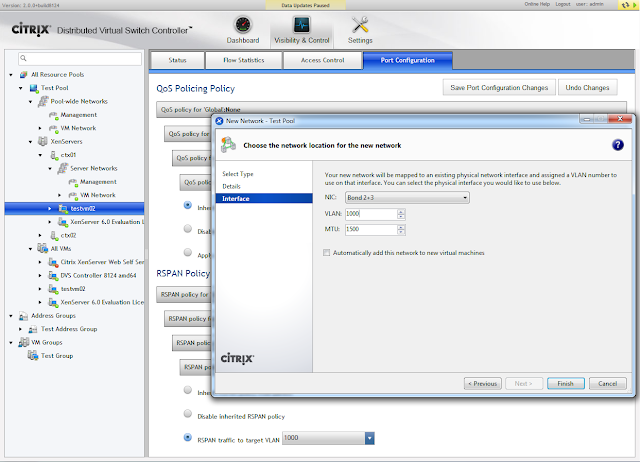The image size is (640, 462).
Task: Select testvm02 icon under All VMs
Action: 53,289
